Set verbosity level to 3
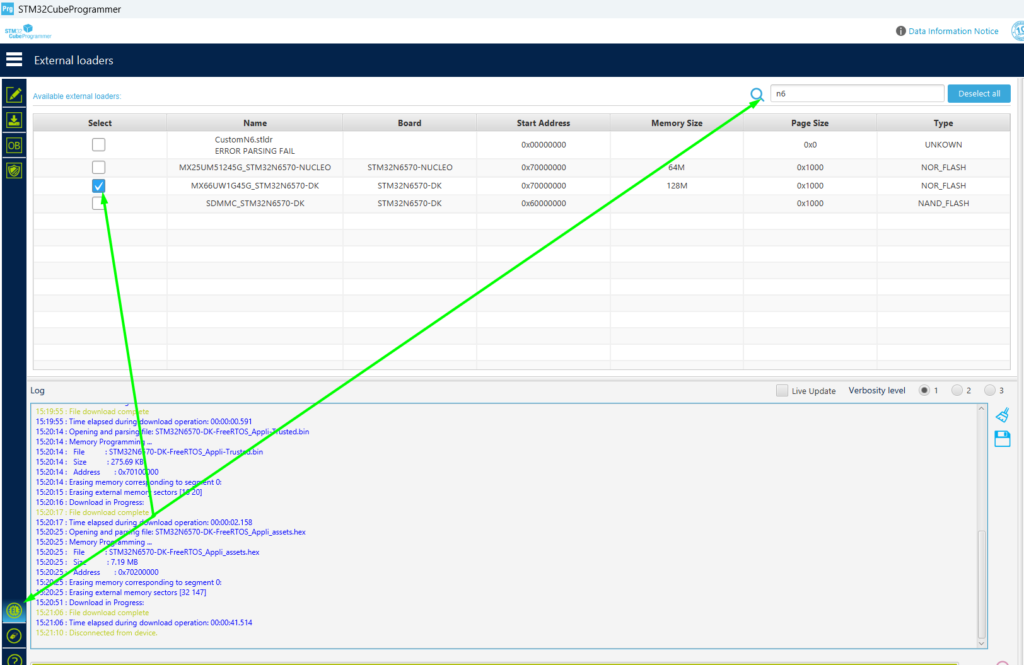Image resolution: width=1024 pixels, height=665 pixels. pos(989,391)
